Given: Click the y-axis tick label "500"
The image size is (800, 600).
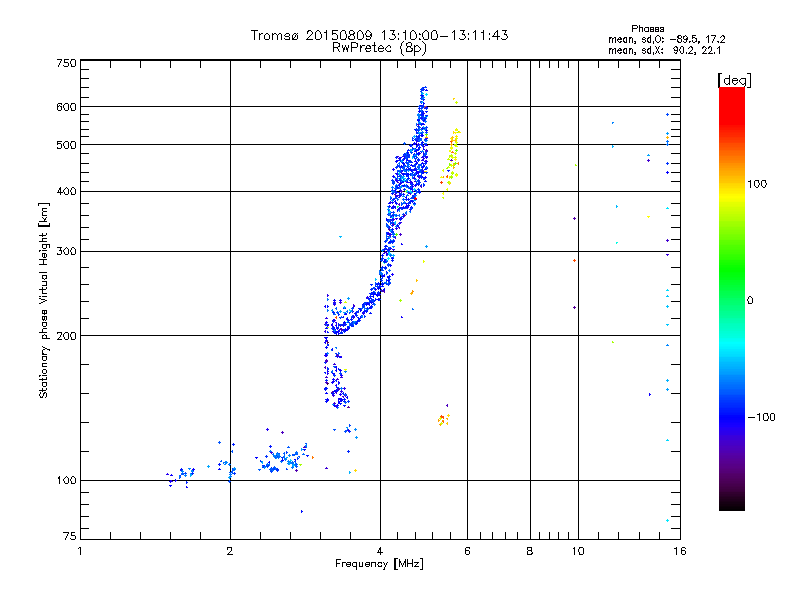Looking at the screenshot, I should (x=66, y=145).
